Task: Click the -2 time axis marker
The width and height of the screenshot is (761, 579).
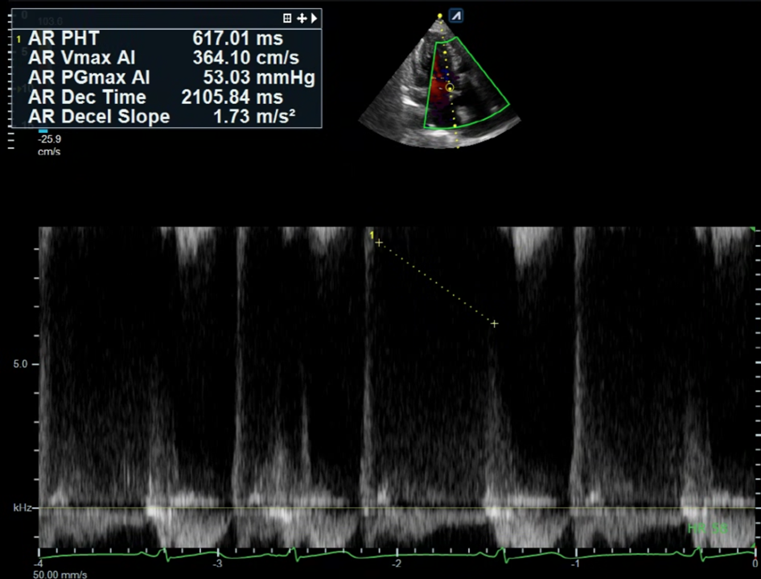Action: tap(397, 563)
